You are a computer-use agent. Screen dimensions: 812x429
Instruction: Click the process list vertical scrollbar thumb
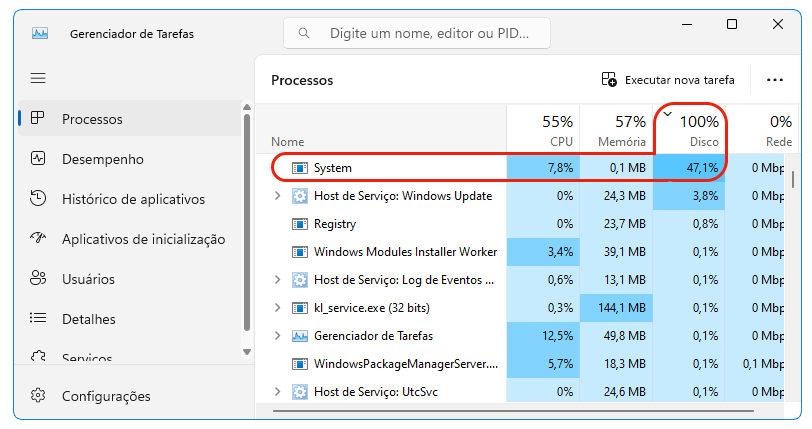(792, 179)
